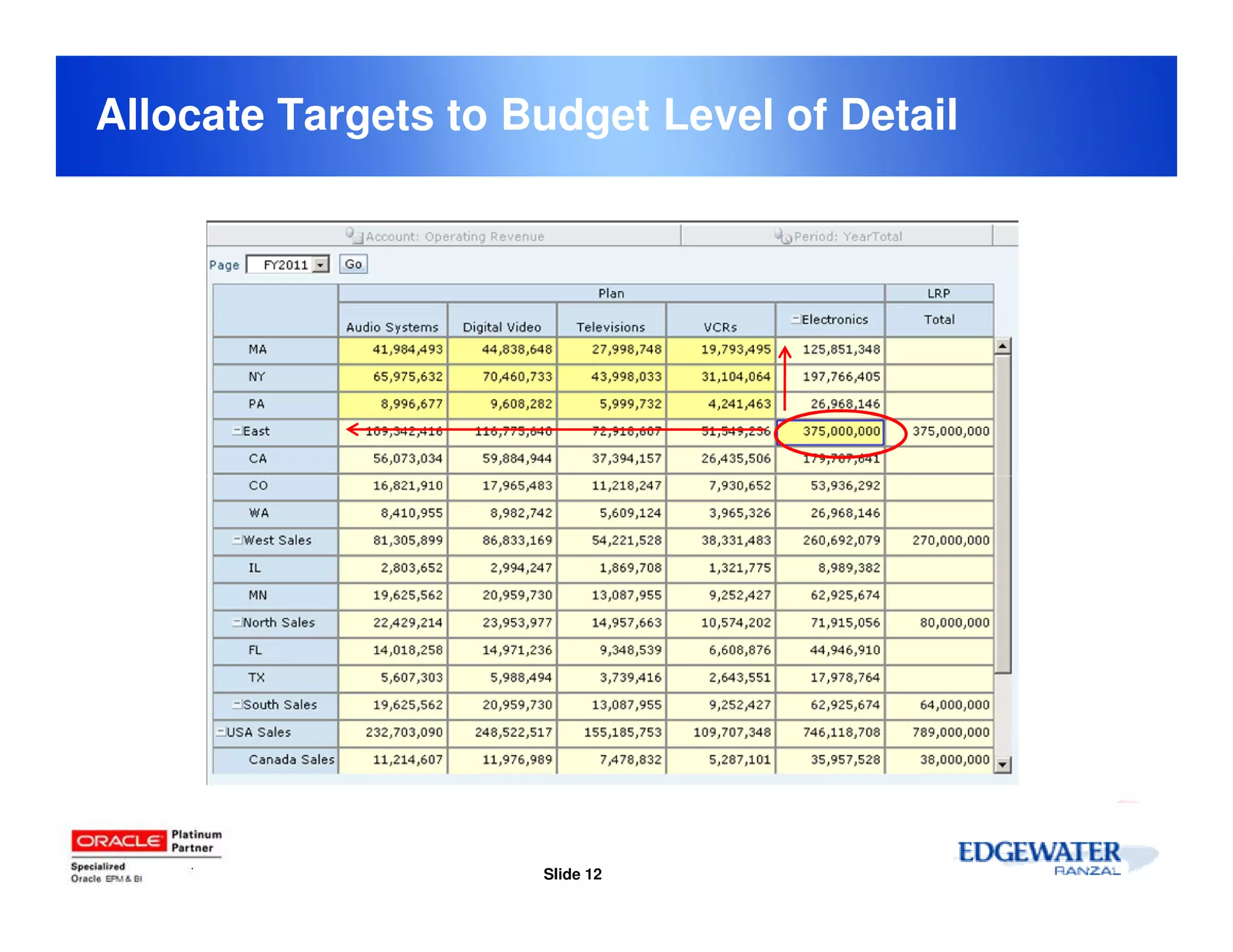Click the CA row header
The height and width of the screenshot is (952, 1233).
[275, 459]
